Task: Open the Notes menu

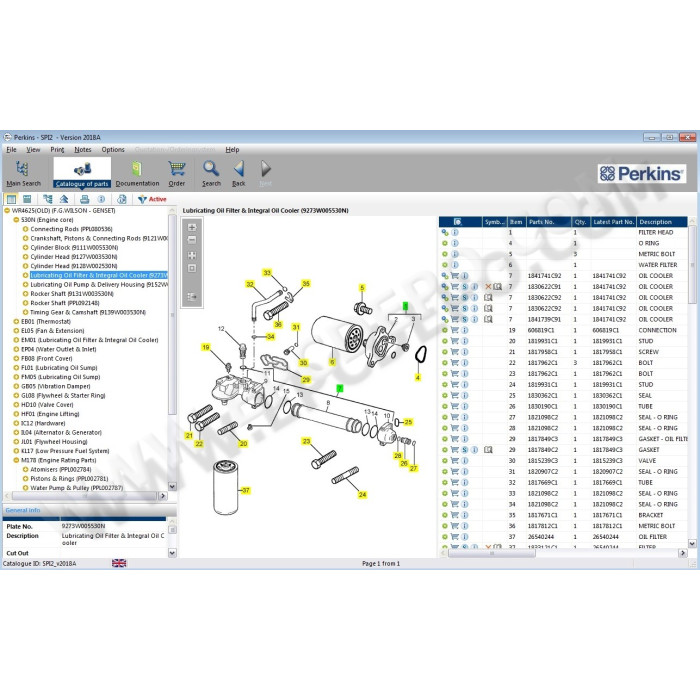Action: (83, 150)
